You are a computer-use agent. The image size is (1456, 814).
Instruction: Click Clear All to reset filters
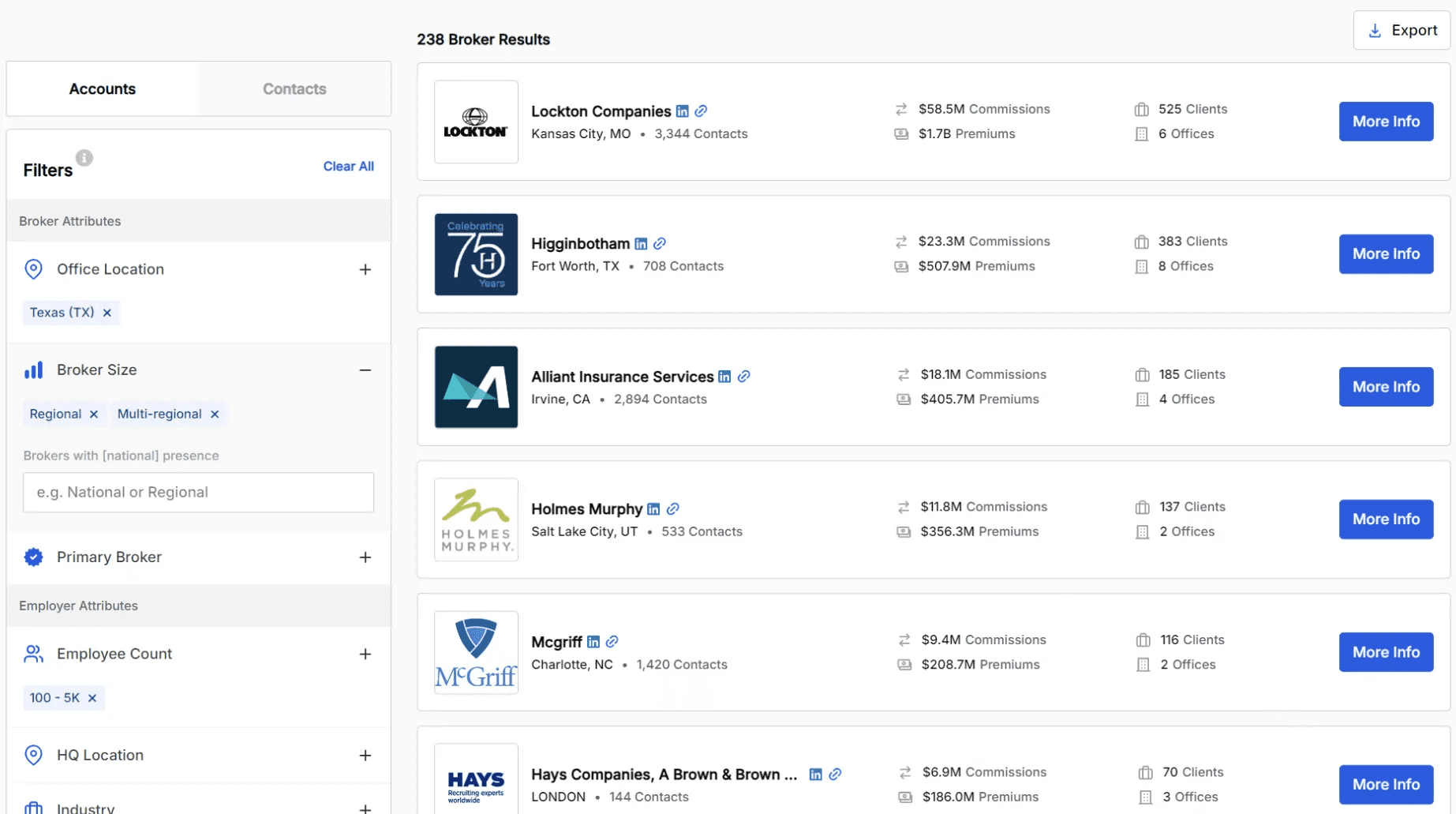coord(348,166)
